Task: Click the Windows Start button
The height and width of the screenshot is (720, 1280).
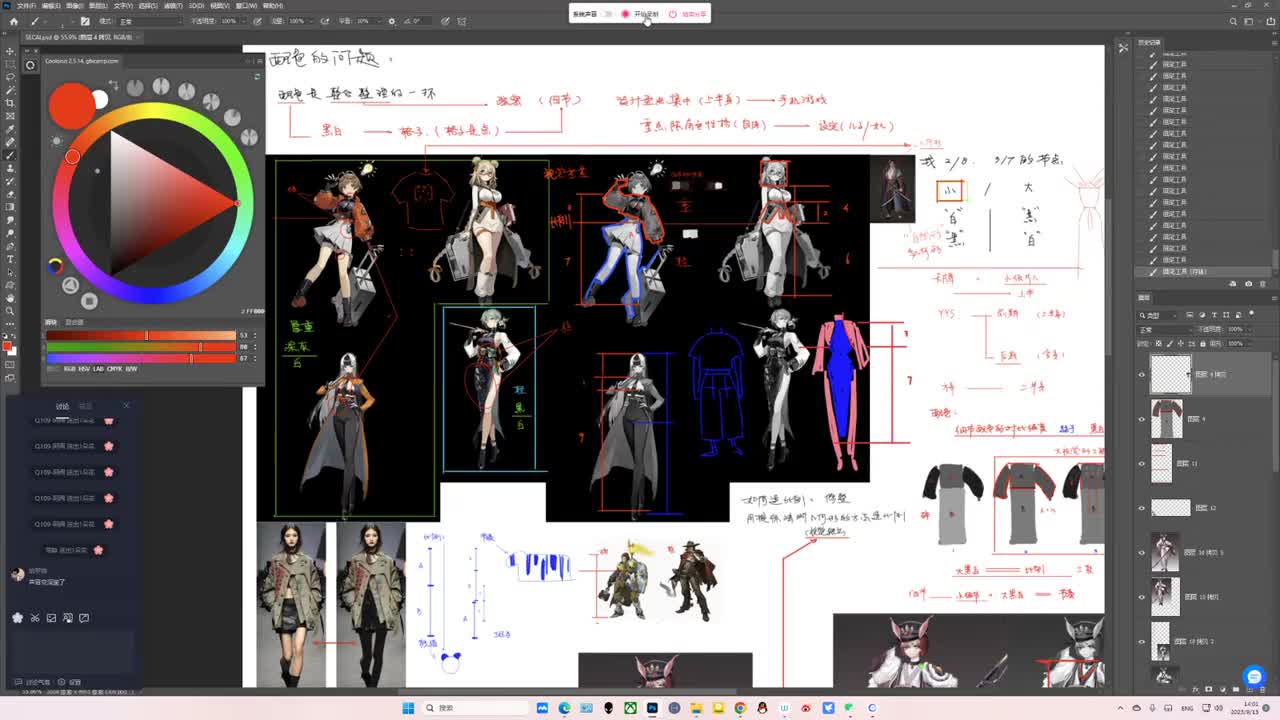Action: (x=408, y=708)
